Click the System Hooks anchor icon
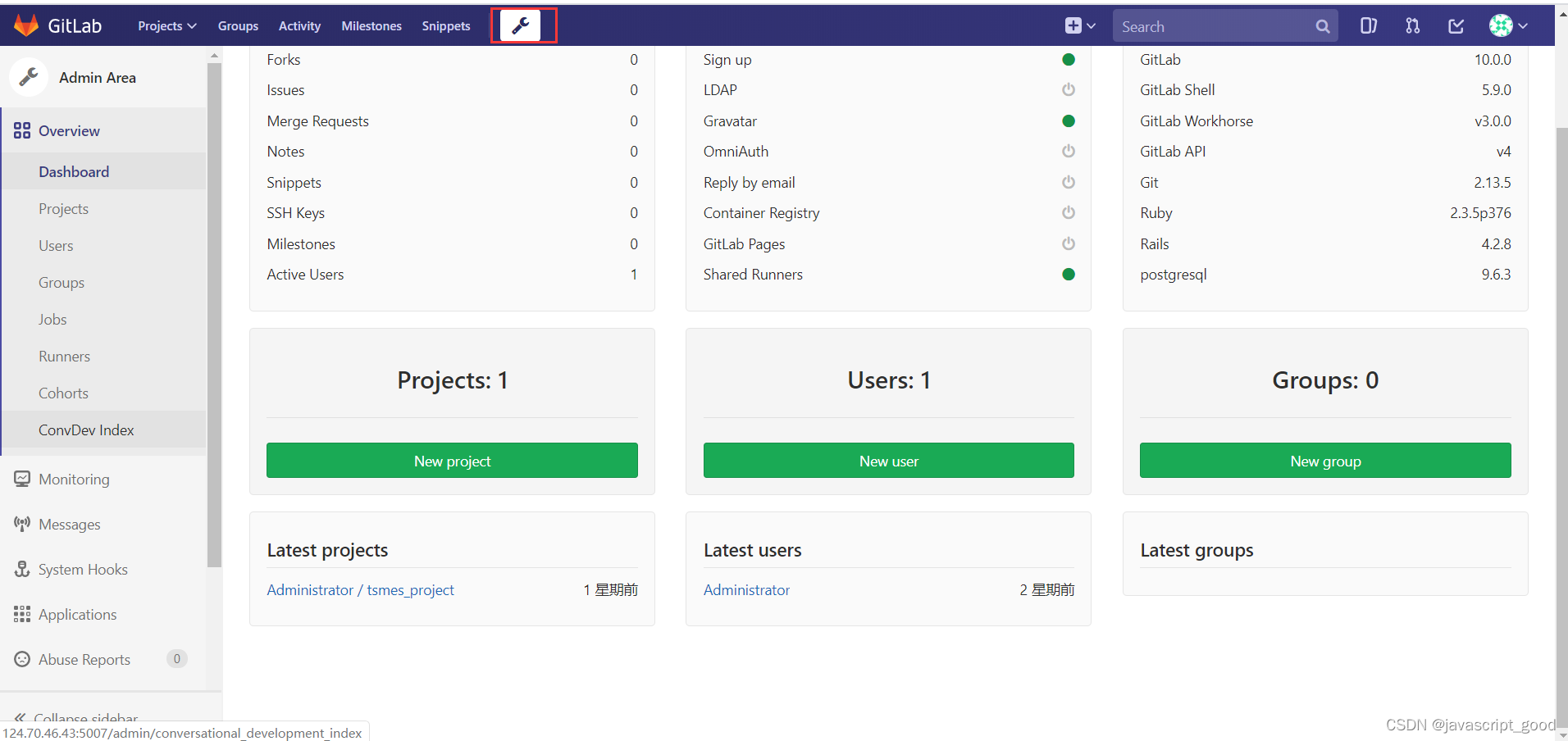The height and width of the screenshot is (741, 1568). coord(22,569)
